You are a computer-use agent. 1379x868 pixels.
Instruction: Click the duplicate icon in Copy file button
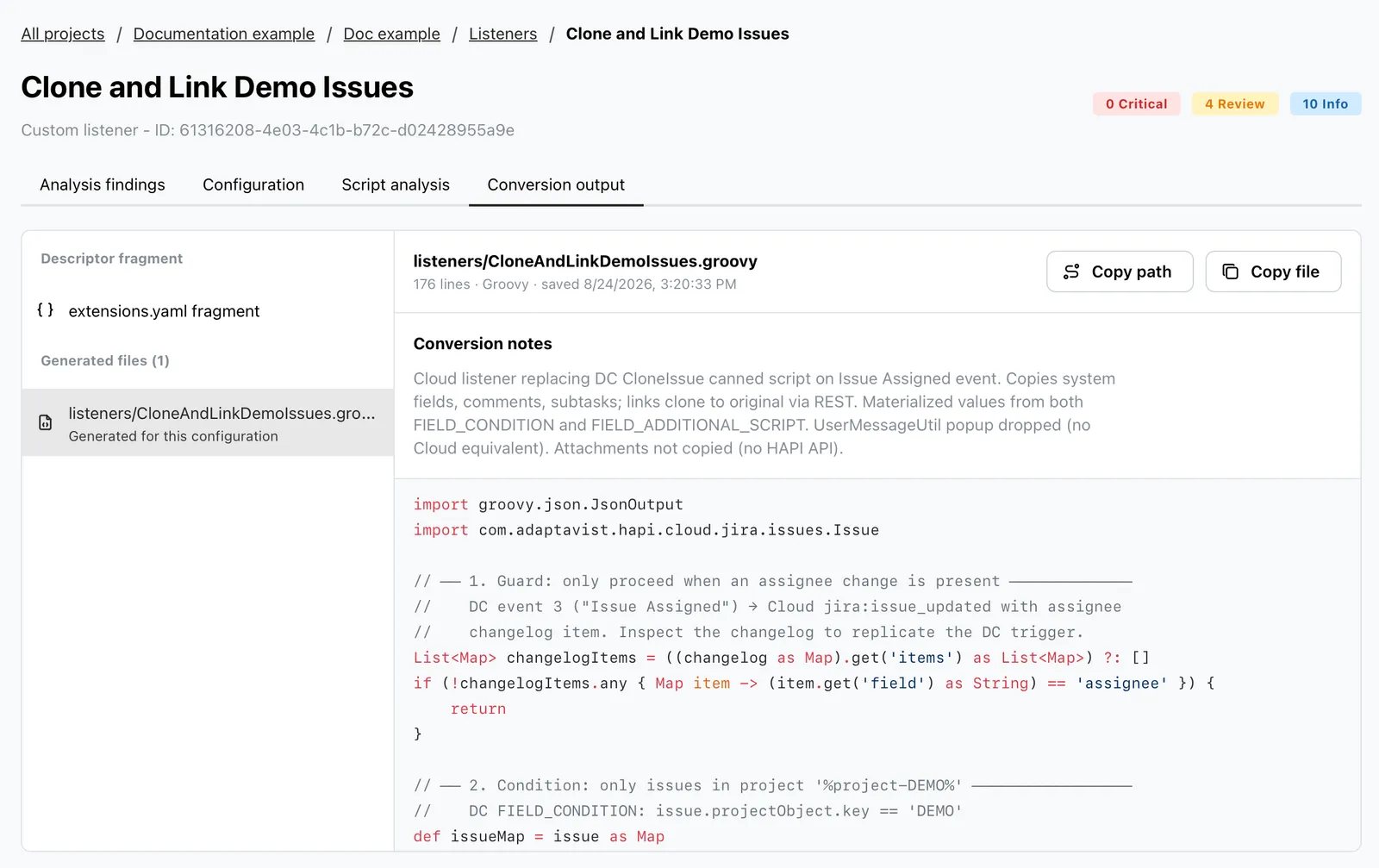click(x=1231, y=272)
